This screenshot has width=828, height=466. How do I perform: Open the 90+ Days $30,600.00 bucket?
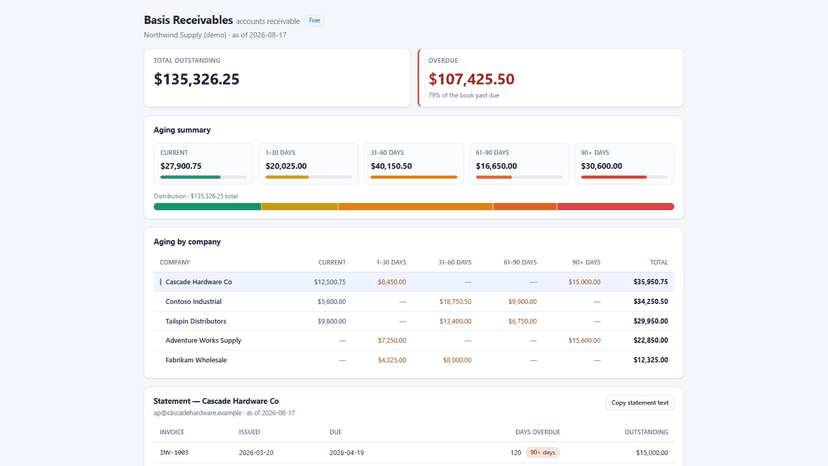coord(624,164)
